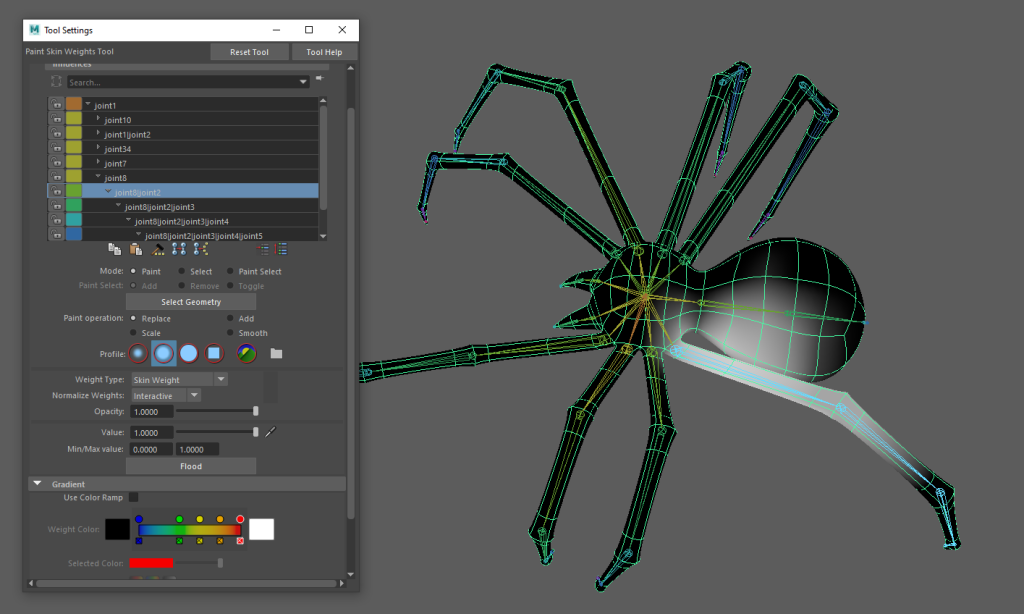1024x614 pixels.
Task: Expand the joint34 tree node
Action: [x=98, y=147]
